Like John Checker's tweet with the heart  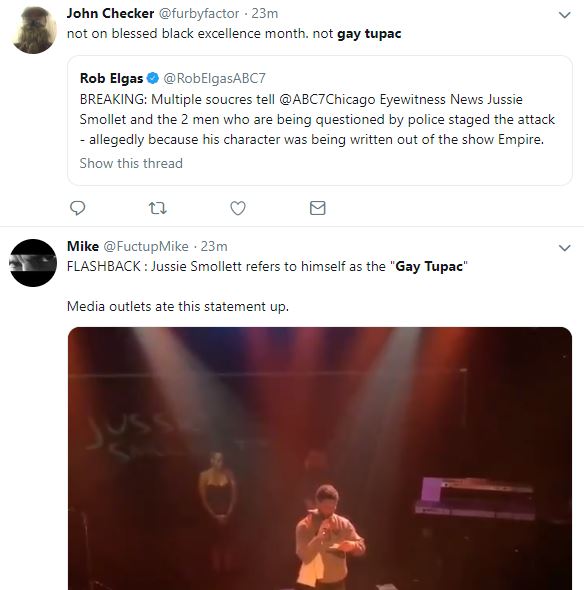click(x=238, y=208)
